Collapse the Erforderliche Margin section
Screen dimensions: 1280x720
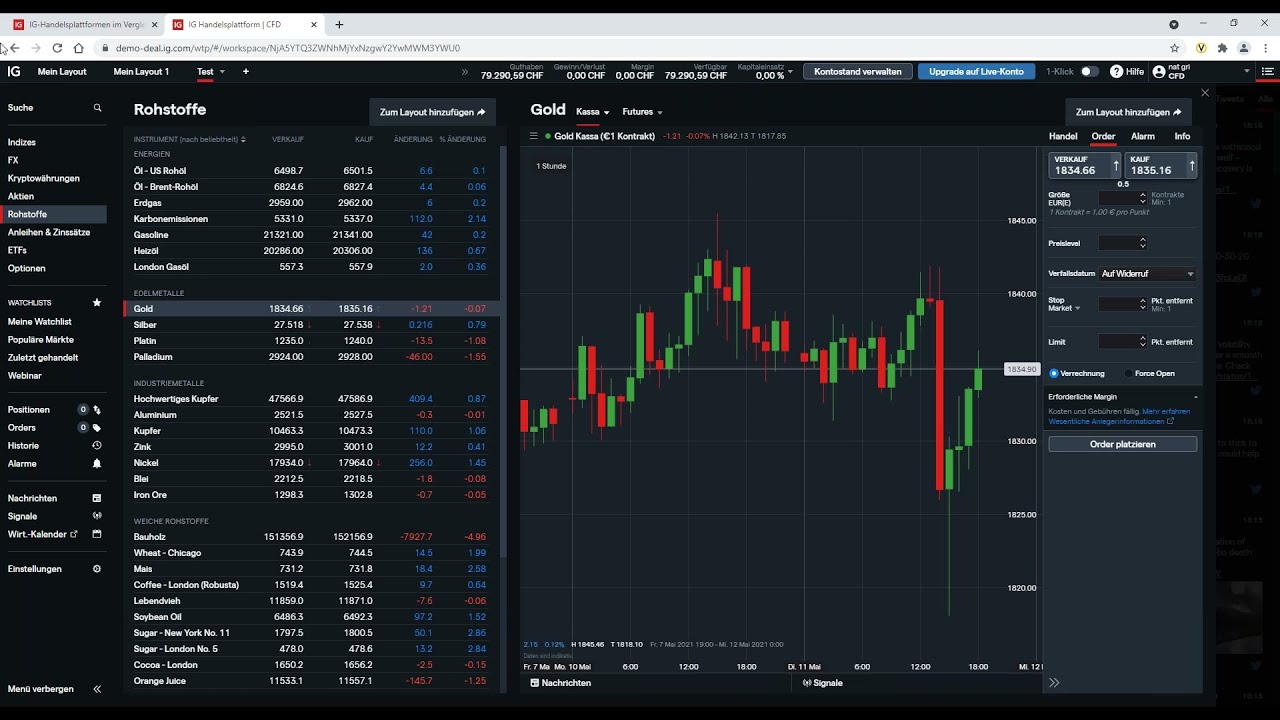(1195, 397)
